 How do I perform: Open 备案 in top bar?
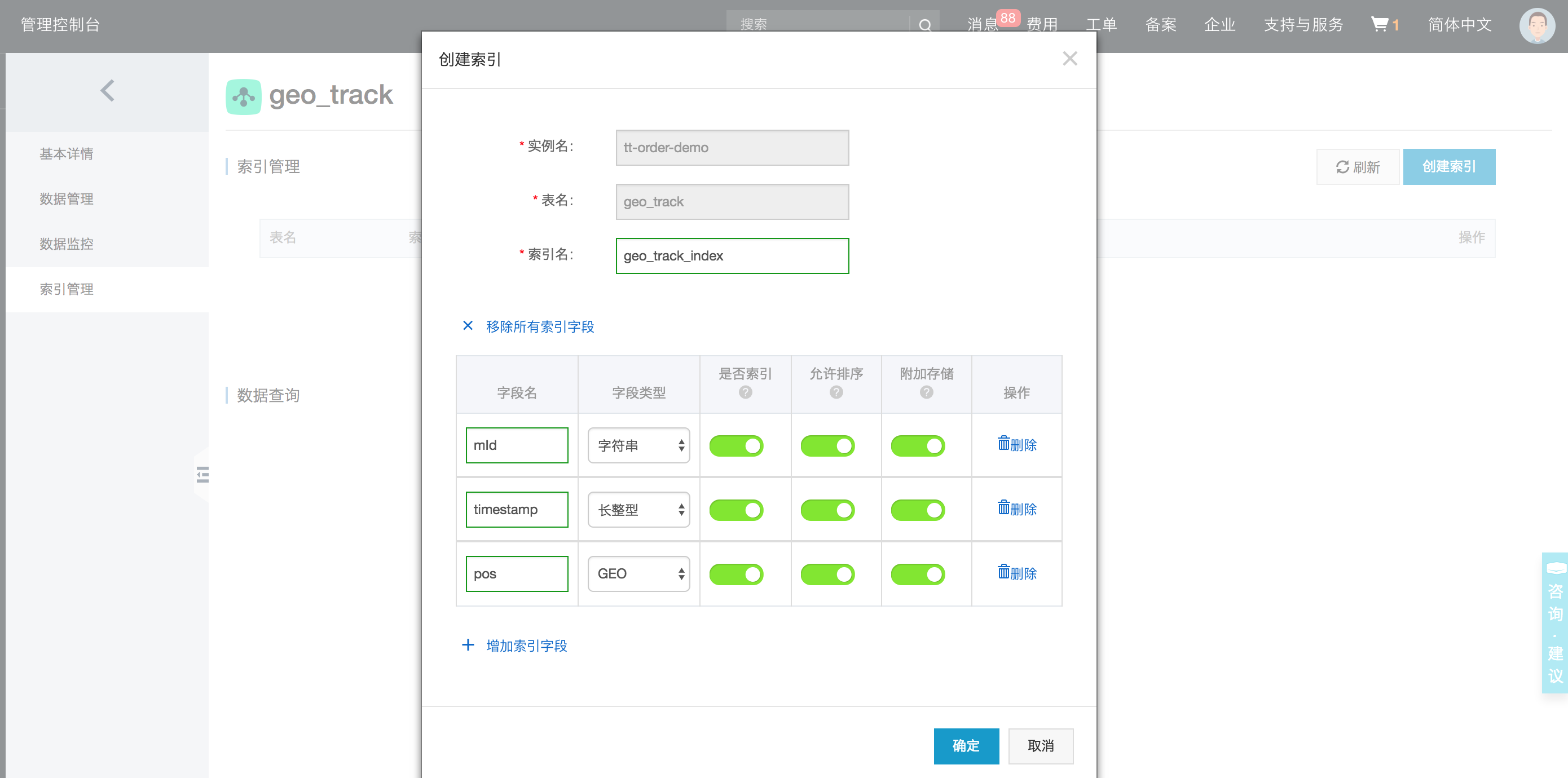point(1161,24)
